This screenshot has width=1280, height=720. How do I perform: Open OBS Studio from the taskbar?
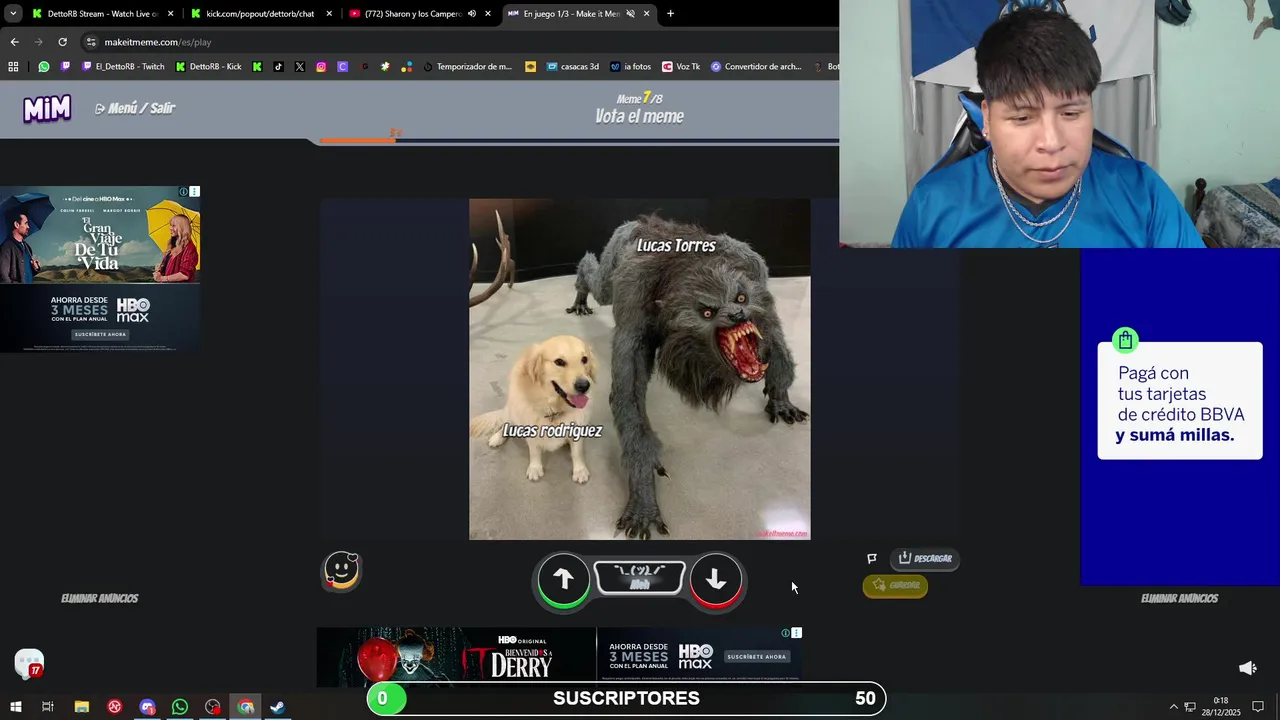pyautogui.click(x=213, y=707)
